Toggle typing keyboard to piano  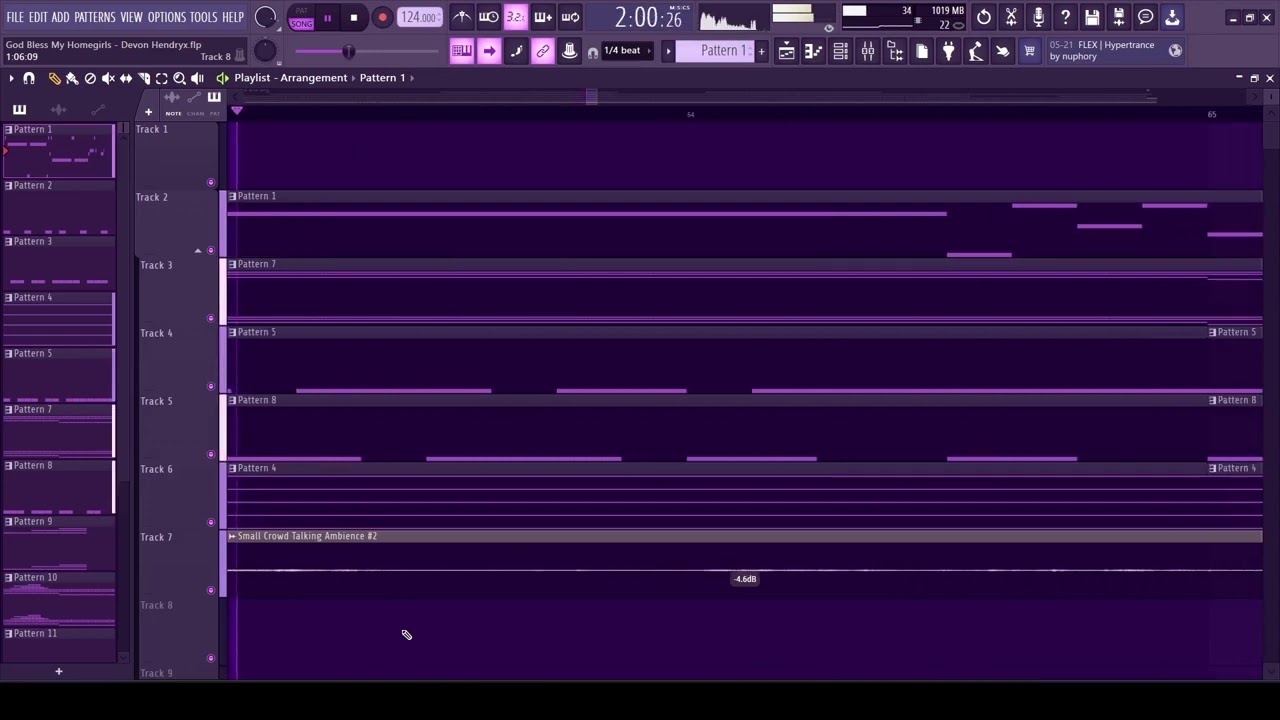[461, 51]
